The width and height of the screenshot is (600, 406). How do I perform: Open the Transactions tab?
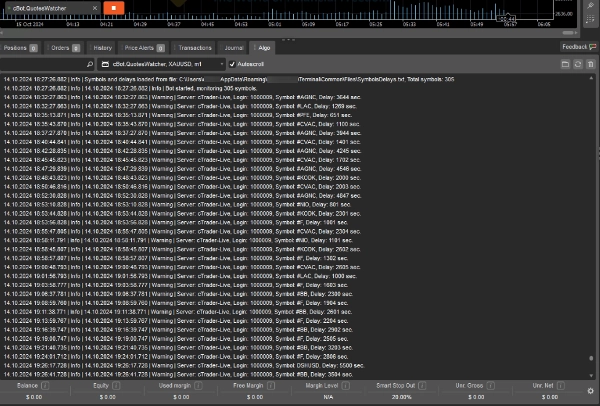click(194, 47)
